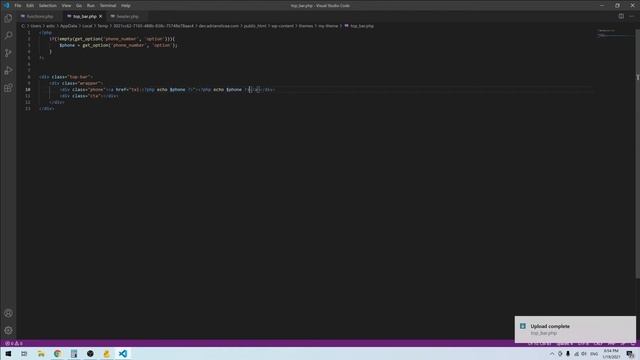Open the View menu
This screenshot has height=360, width=640.
pyautogui.click(x=66, y=6)
